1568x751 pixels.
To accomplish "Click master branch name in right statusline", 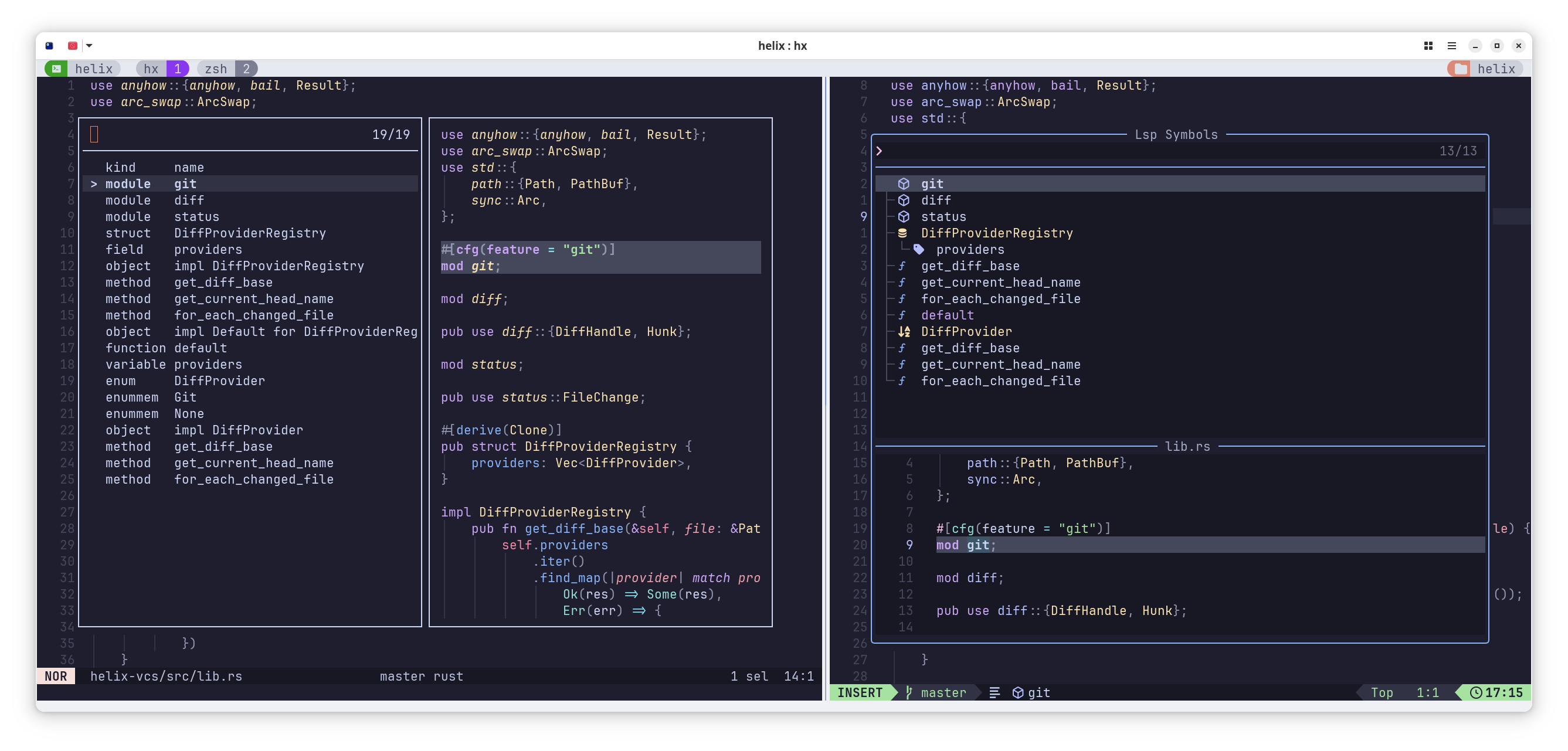I will coord(943,692).
